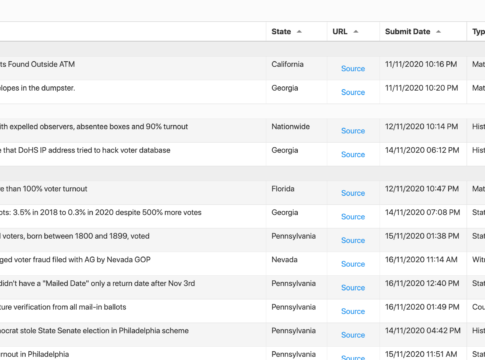Open Source for State Senate election row

coord(353,335)
